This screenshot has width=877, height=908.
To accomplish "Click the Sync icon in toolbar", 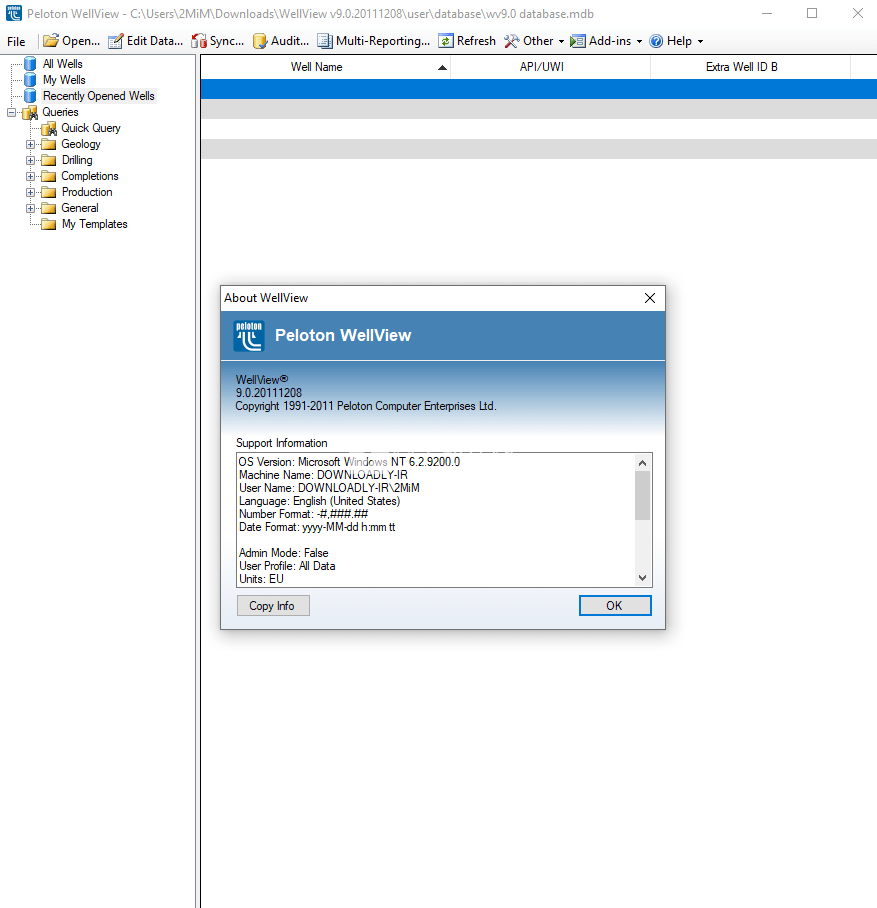I will click(199, 41).
